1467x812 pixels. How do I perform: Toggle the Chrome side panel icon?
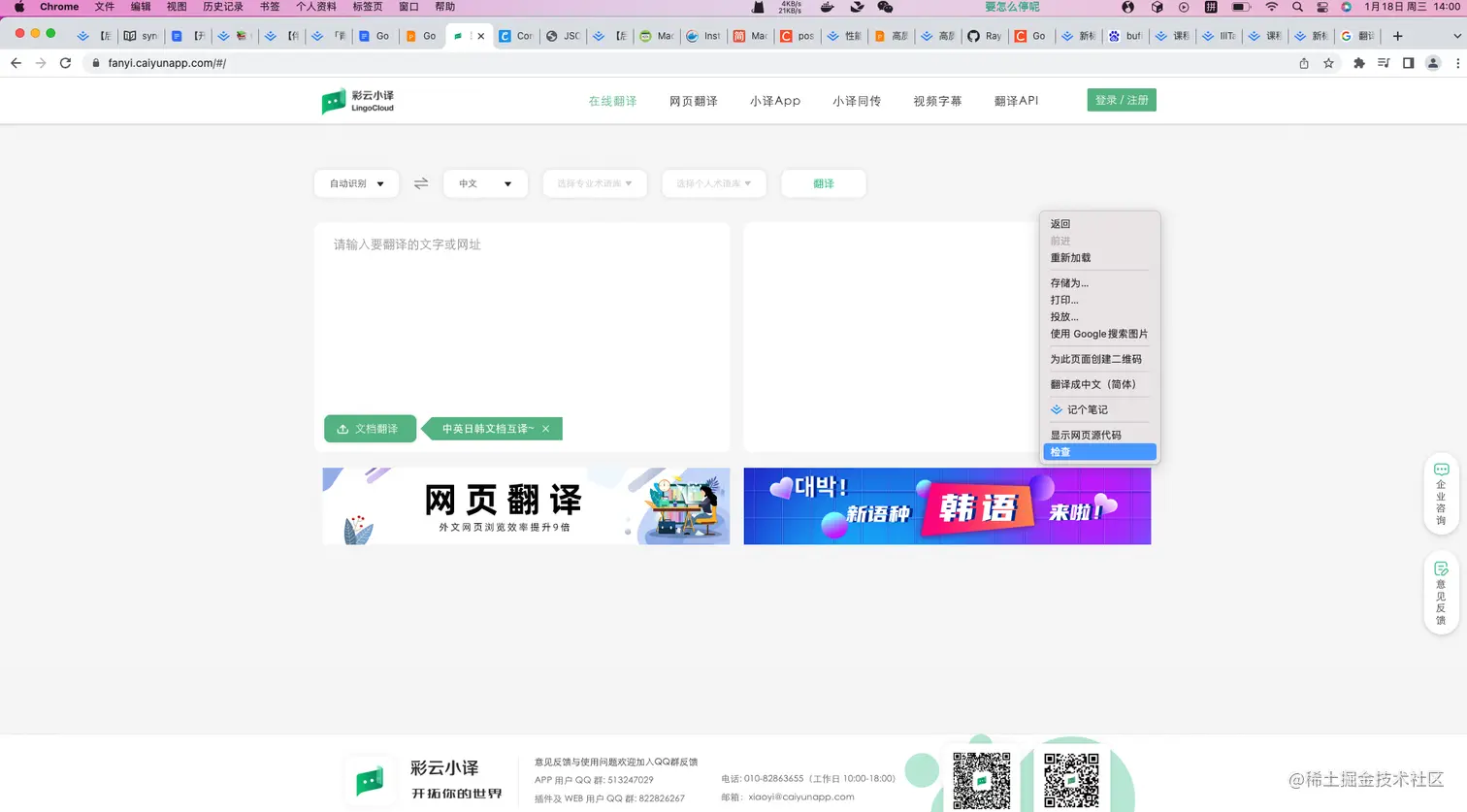[x=1408, y=63]
